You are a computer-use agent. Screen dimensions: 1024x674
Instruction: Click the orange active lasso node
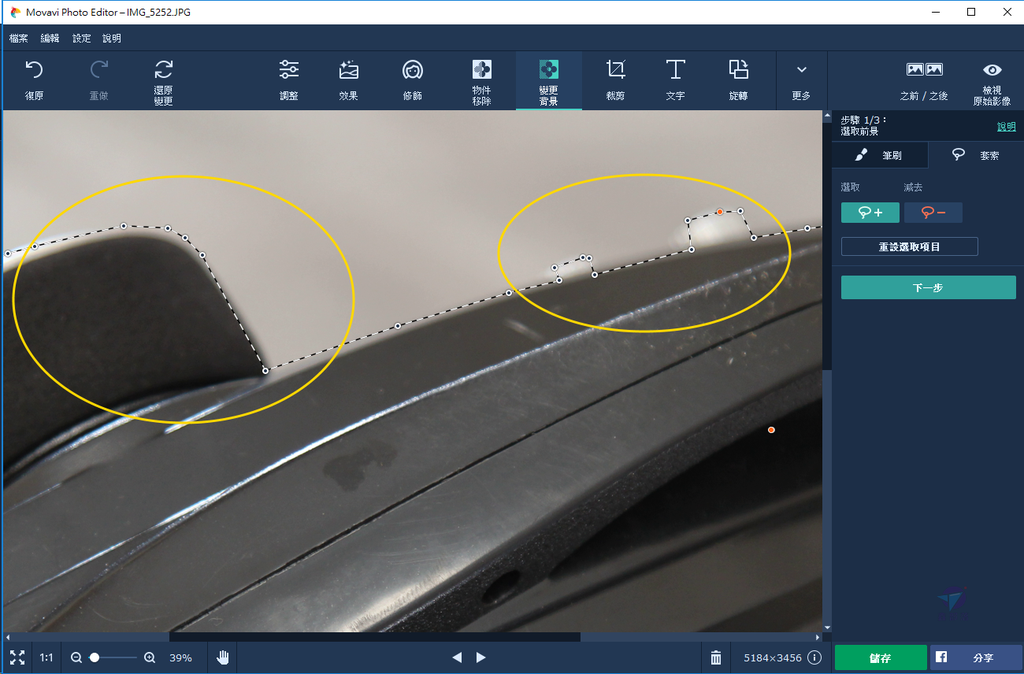click(x=720, y=212)
